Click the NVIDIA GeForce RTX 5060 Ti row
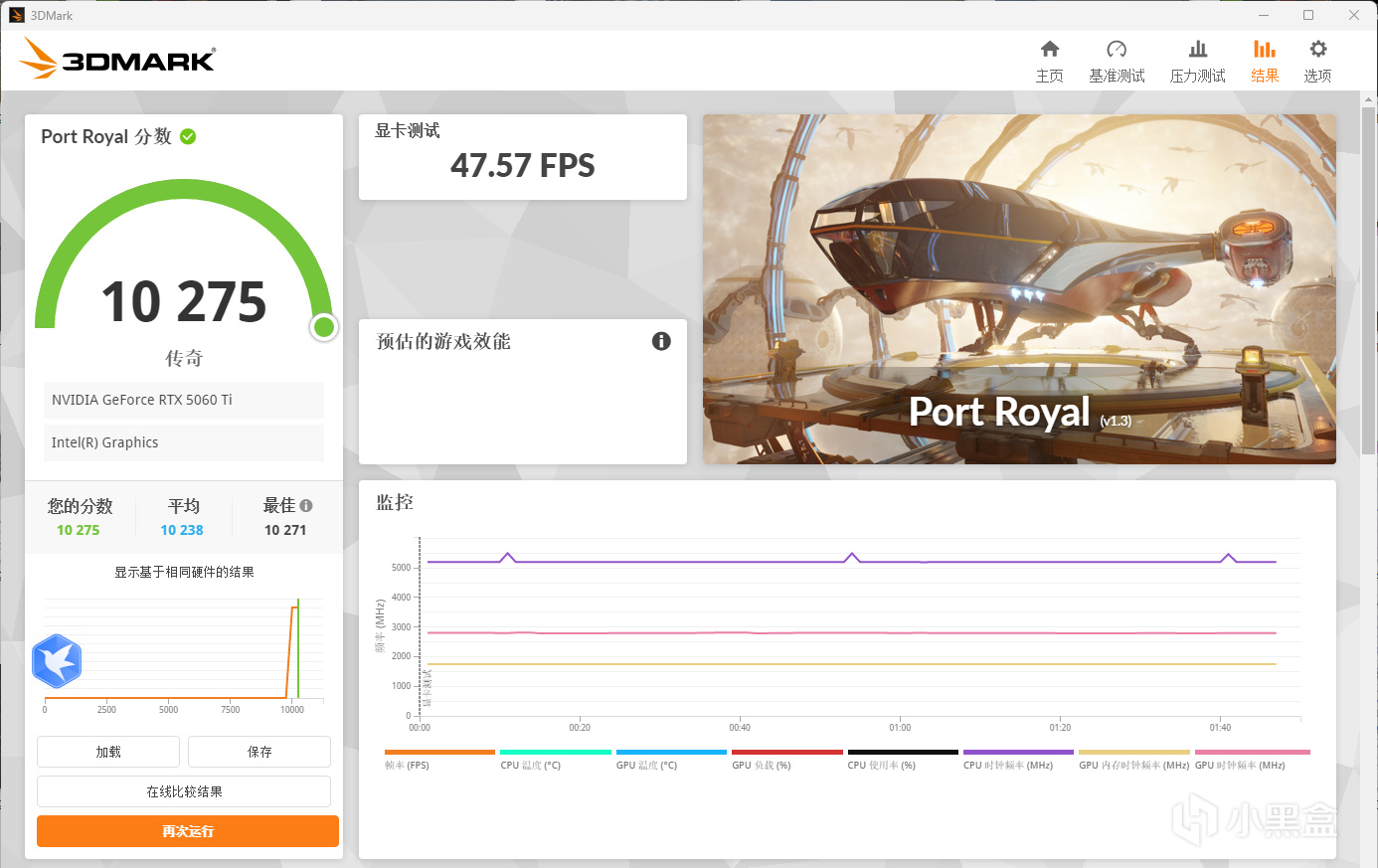 tap(184, 400)
